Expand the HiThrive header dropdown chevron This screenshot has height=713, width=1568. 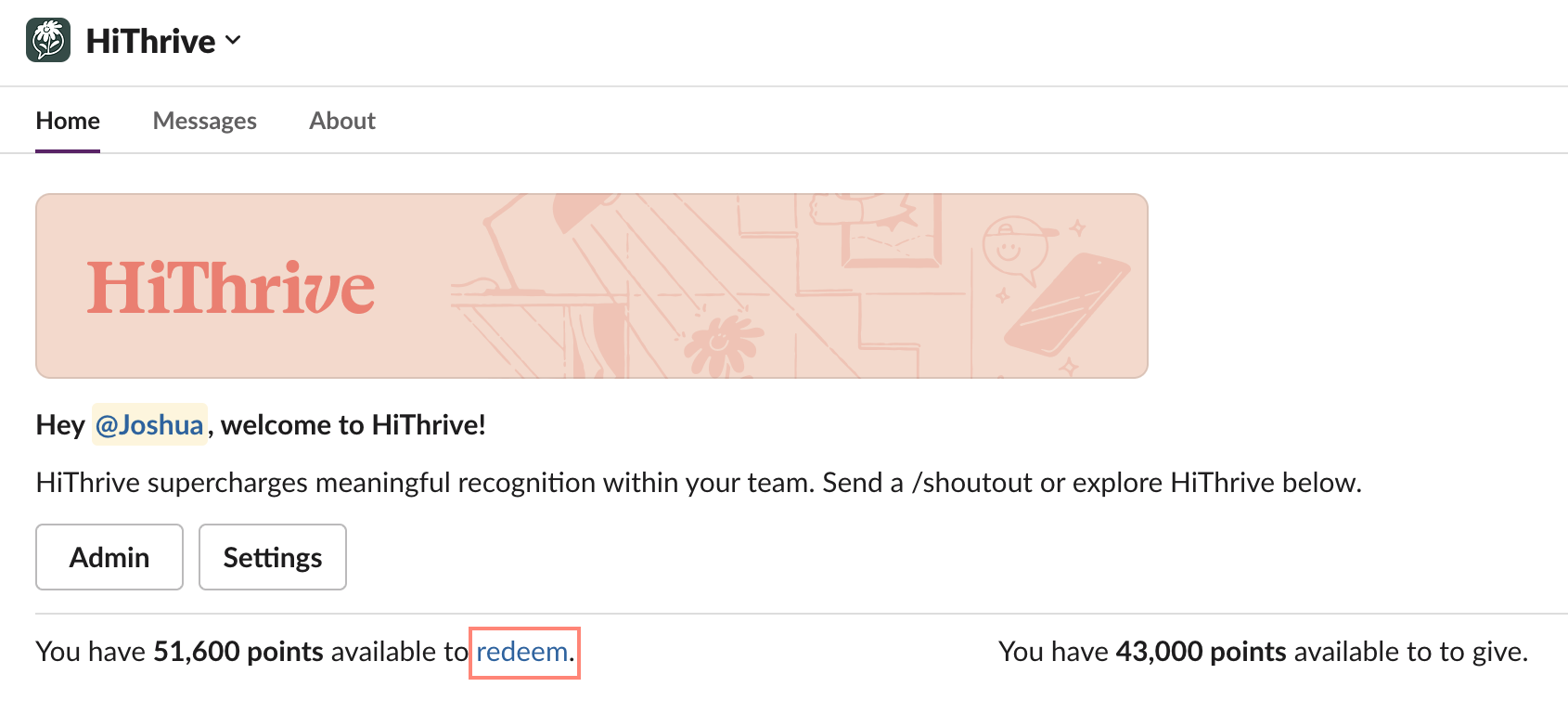(x=233, y=40)
